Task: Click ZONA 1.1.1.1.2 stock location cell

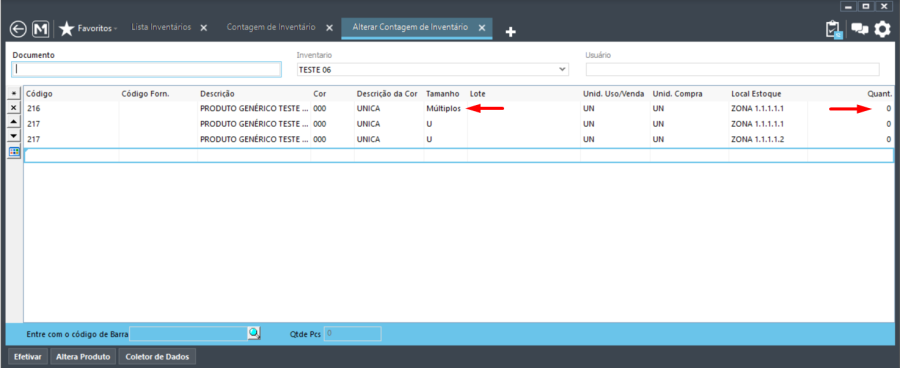Action: (x=757, y=139)
